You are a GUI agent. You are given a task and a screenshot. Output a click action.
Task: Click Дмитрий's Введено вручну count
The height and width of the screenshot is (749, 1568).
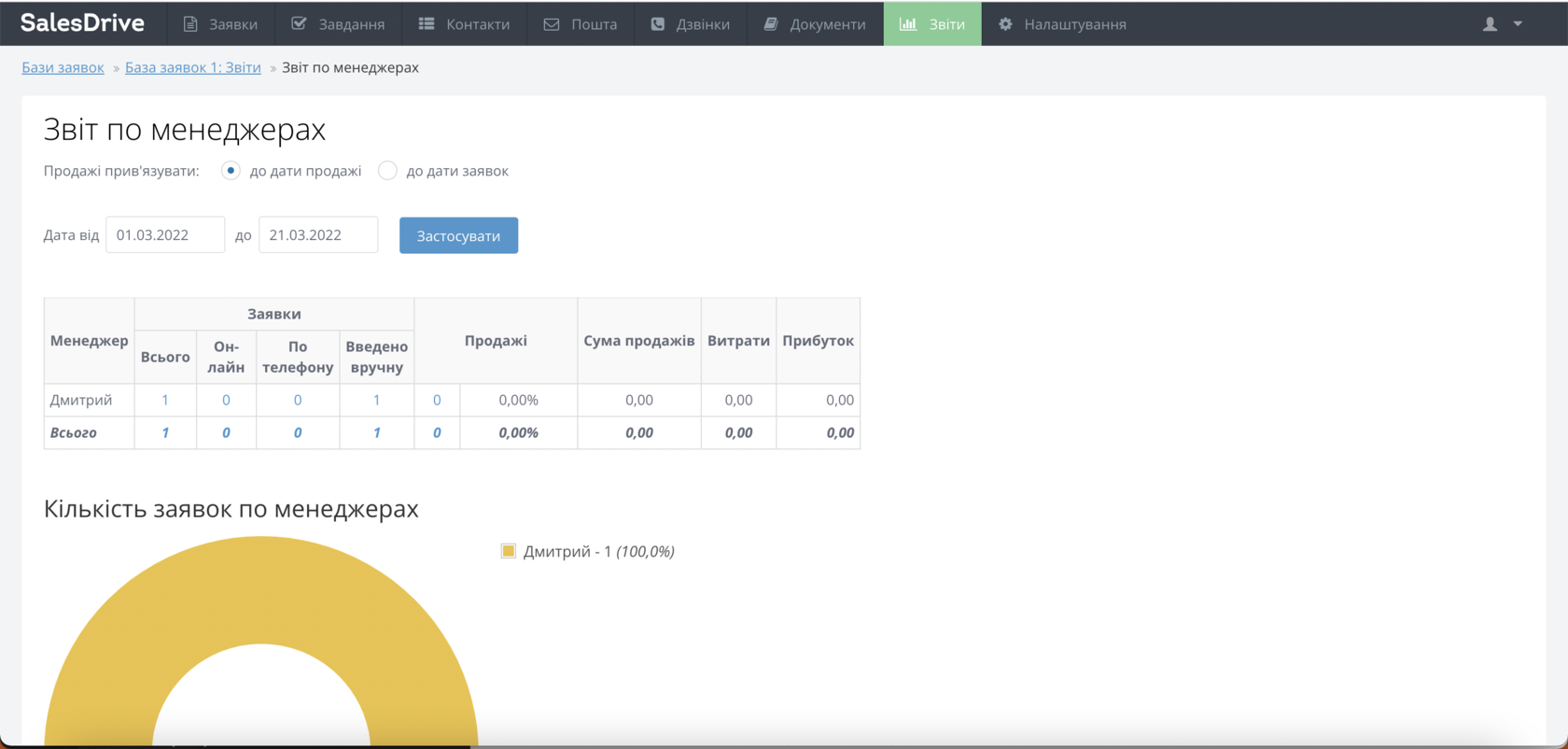click(377, 400)
